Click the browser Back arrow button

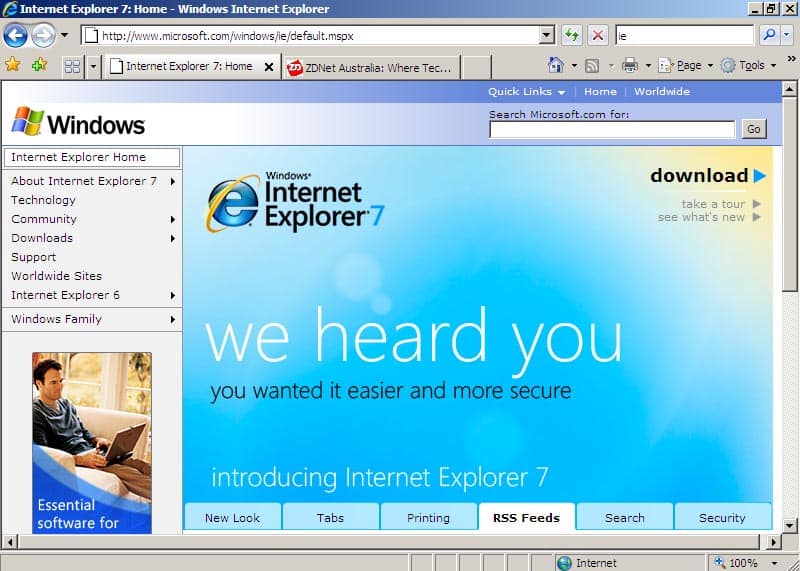[x=15, y=36]
